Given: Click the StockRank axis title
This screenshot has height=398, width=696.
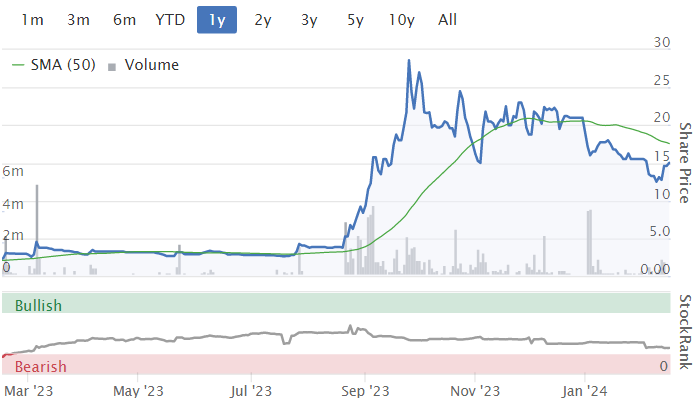Looking at the screenshot, I should coord(685,331).
